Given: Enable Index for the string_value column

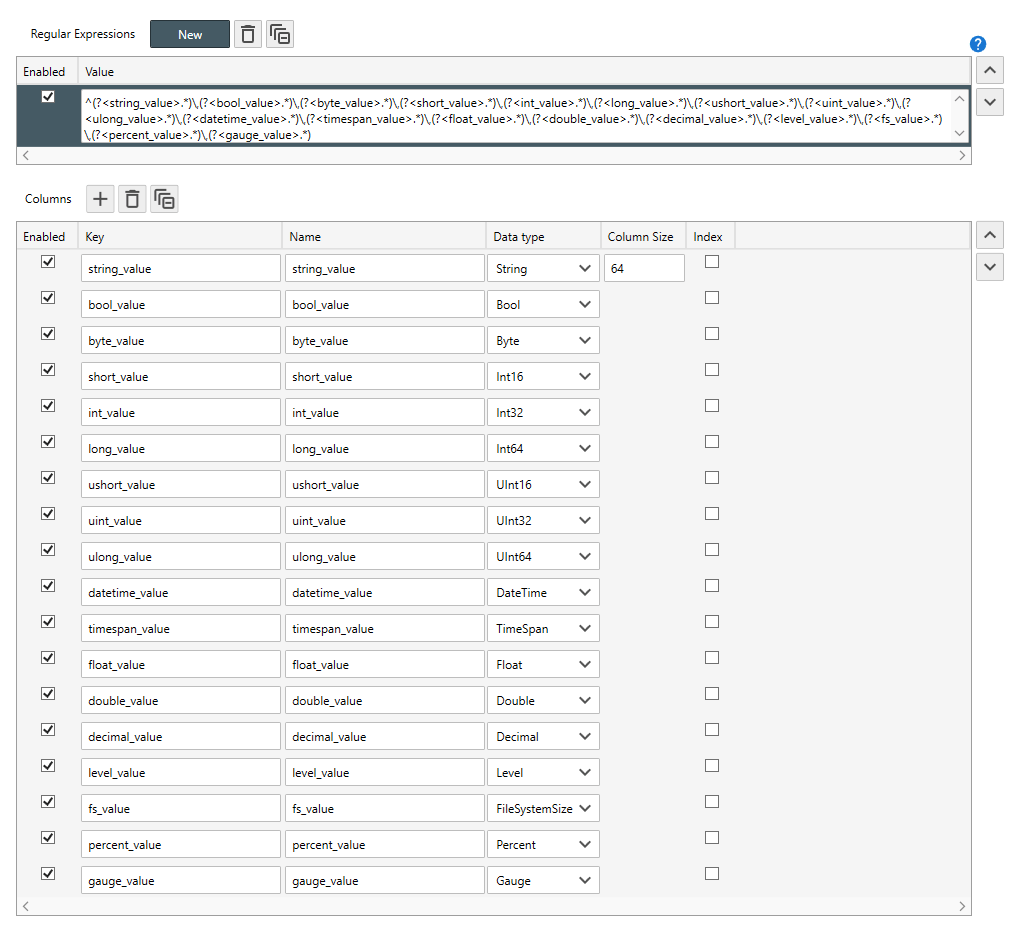Looking at the screenshot, I should point(711,261).
